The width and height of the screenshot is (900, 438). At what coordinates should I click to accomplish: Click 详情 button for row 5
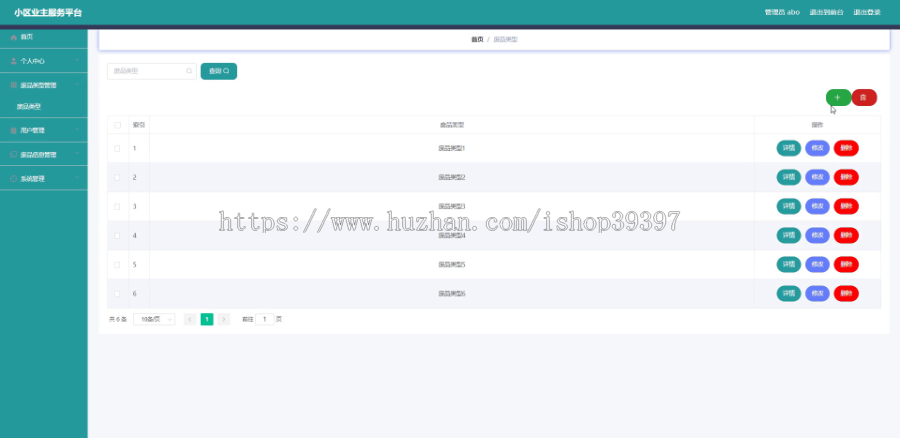tap(789, 265)
